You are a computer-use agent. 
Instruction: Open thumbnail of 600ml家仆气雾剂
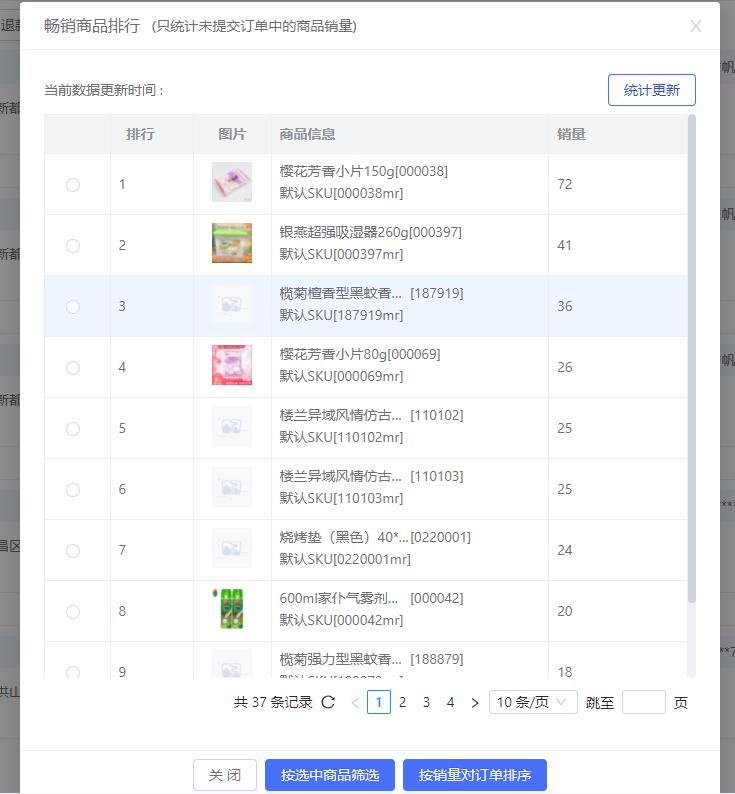(x=232, y=609)
